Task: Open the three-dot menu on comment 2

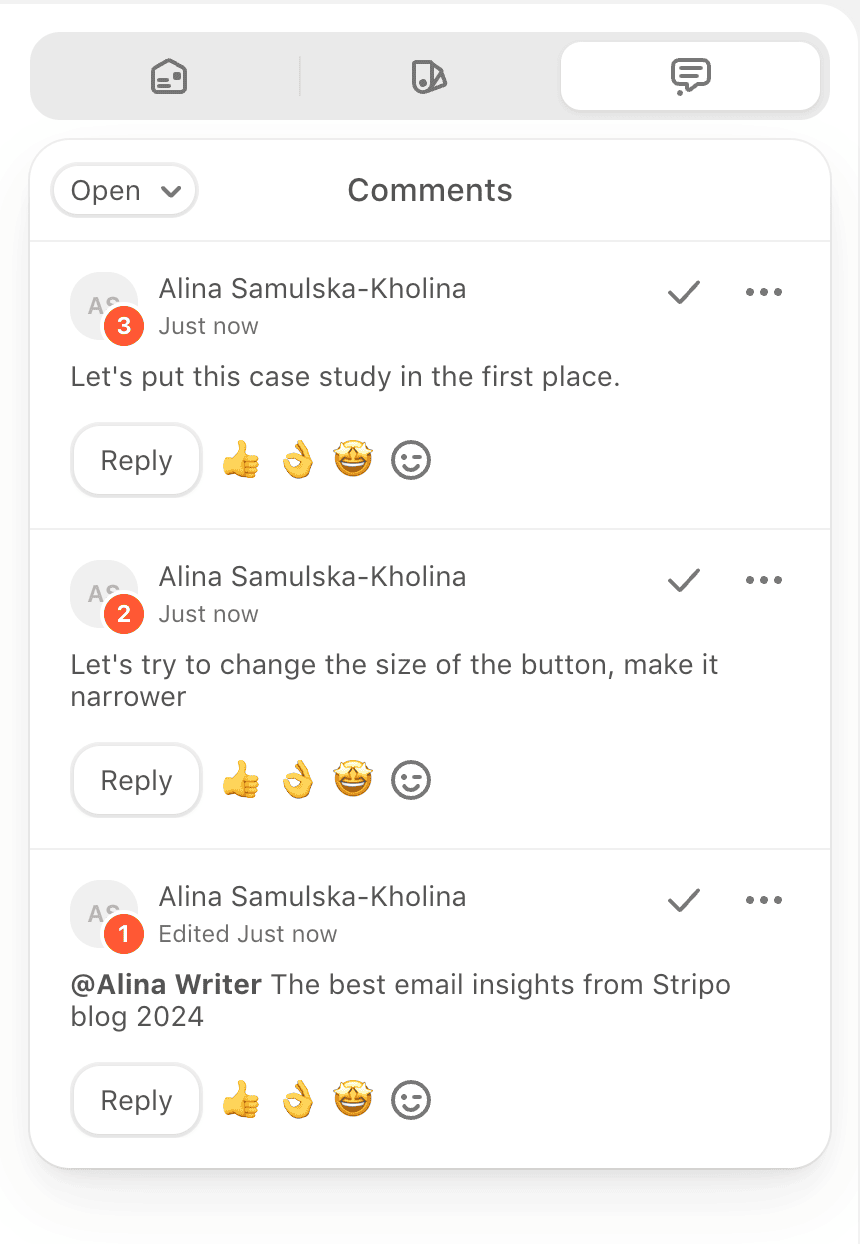Action: [764, 580]
